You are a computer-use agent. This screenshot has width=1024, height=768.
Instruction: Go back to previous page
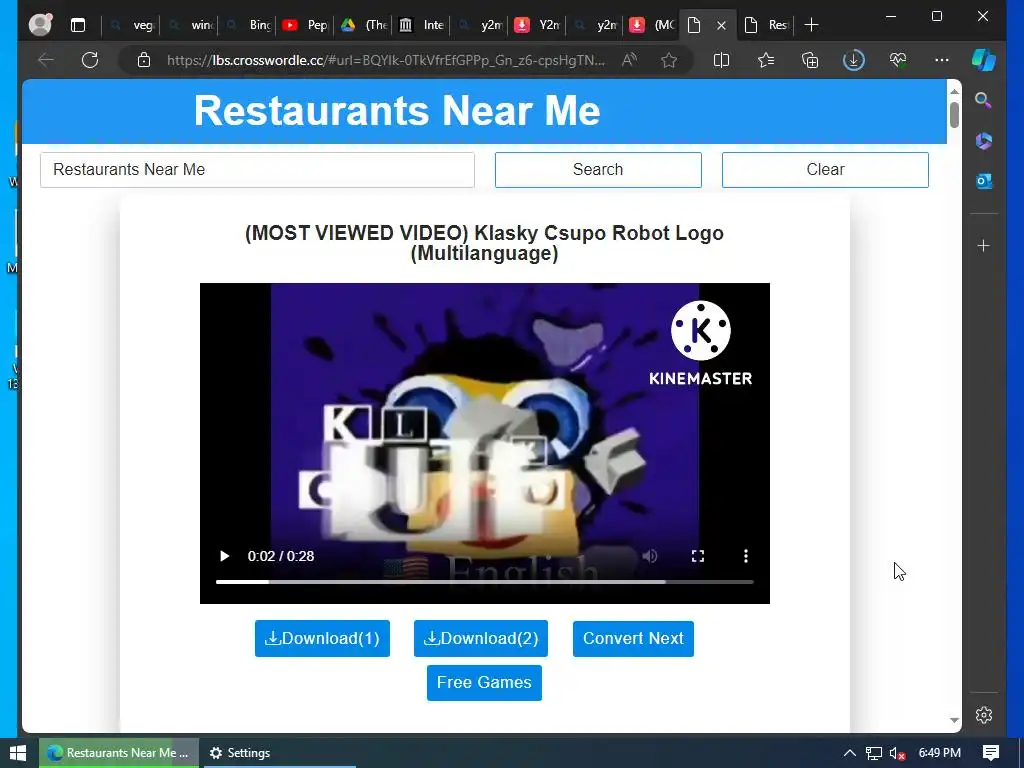(x=46, y=60)
